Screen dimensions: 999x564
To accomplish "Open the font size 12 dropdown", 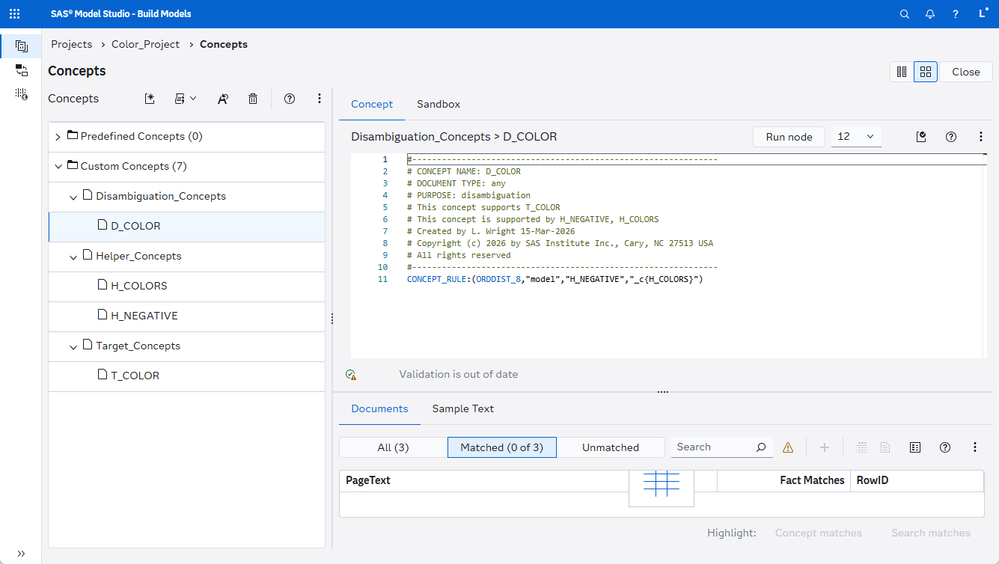I will 856,136.
